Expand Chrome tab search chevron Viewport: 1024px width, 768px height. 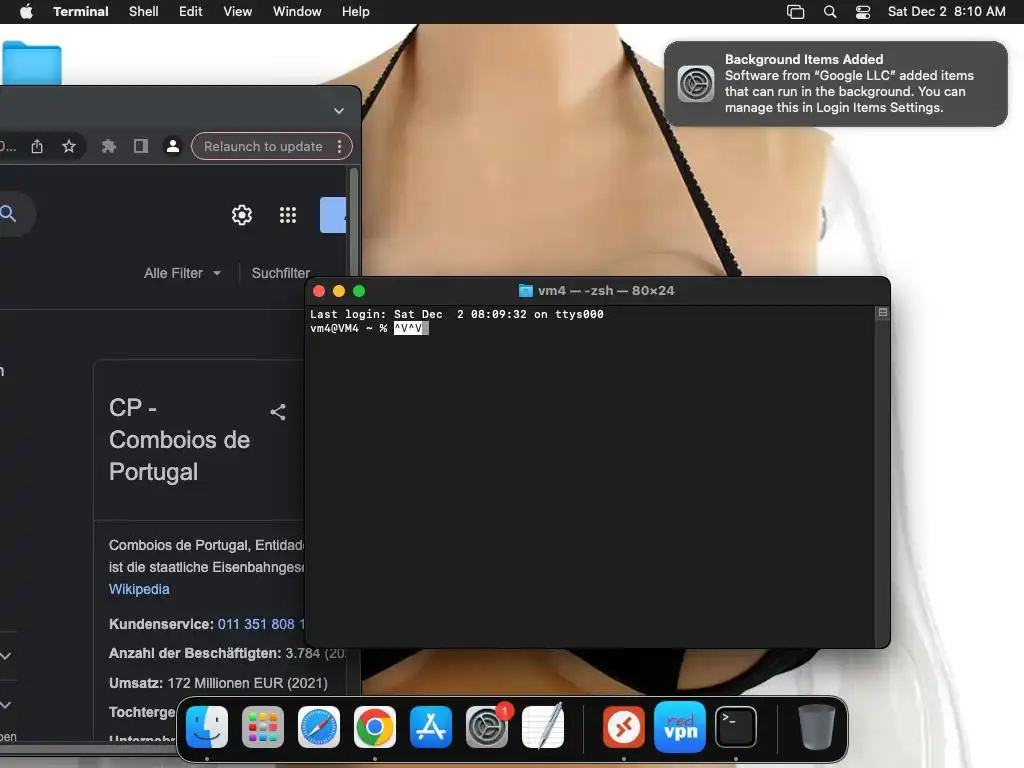(x=338, y=111)
